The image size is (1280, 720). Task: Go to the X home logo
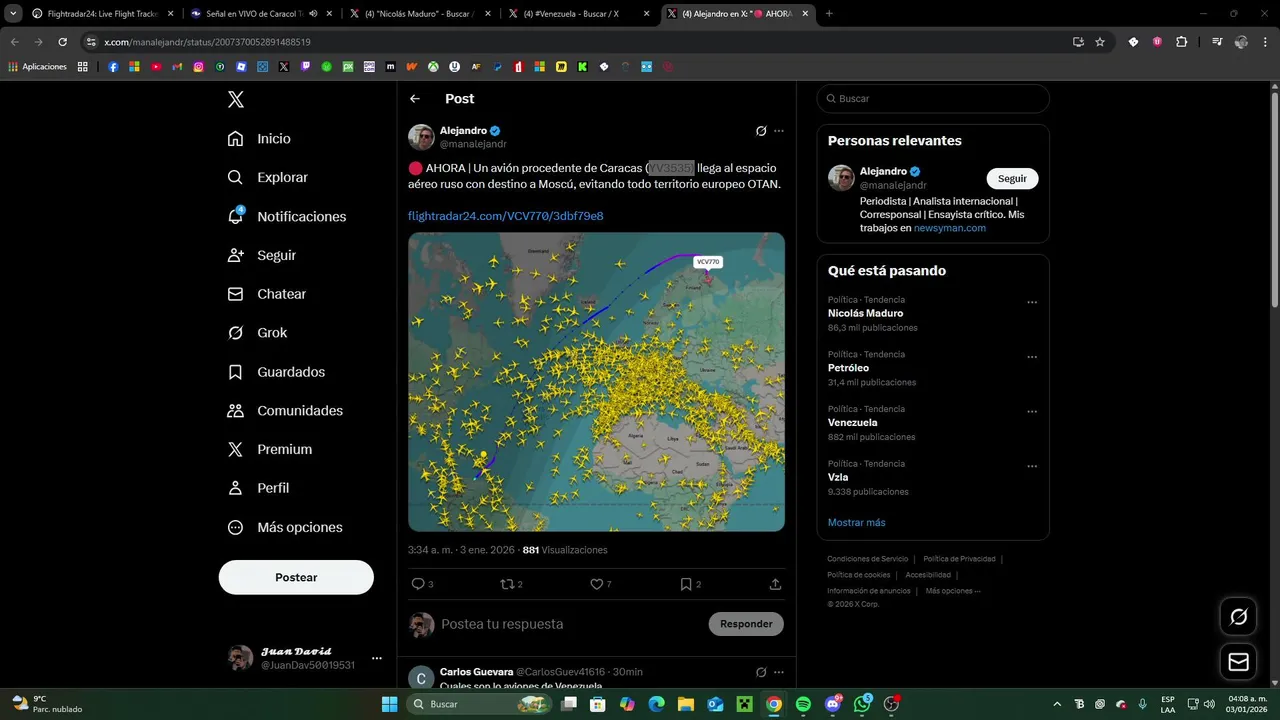click(x=236, y=99)
